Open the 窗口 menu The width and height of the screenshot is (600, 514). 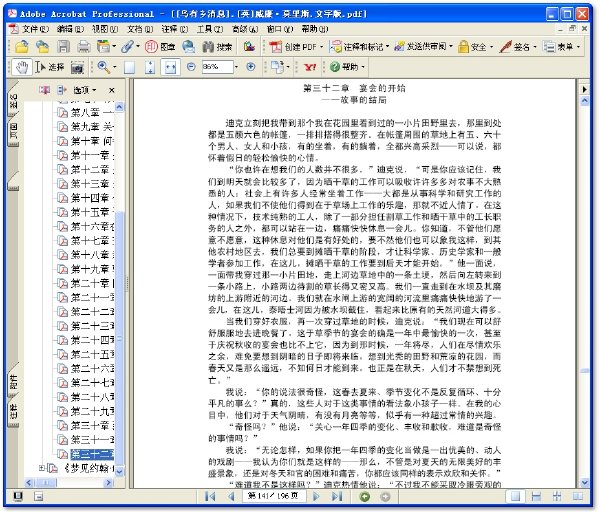(280, 29)
